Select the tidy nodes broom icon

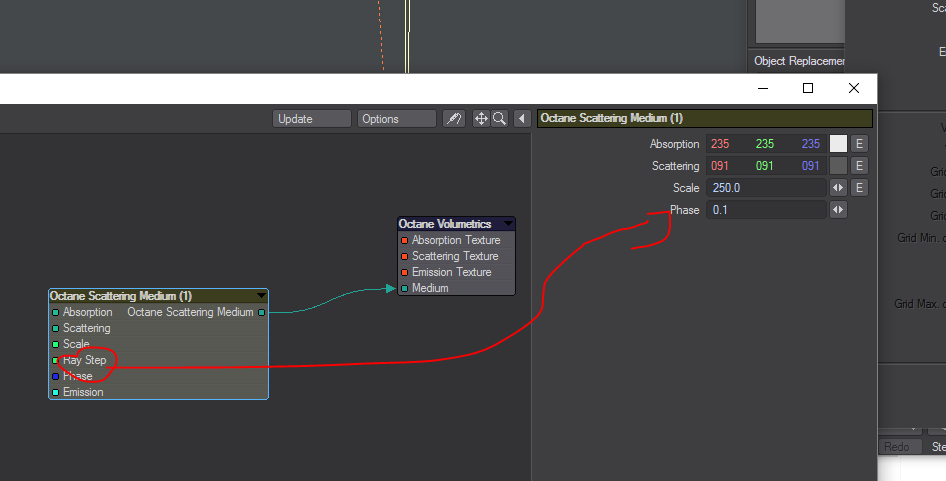point(454,119)
